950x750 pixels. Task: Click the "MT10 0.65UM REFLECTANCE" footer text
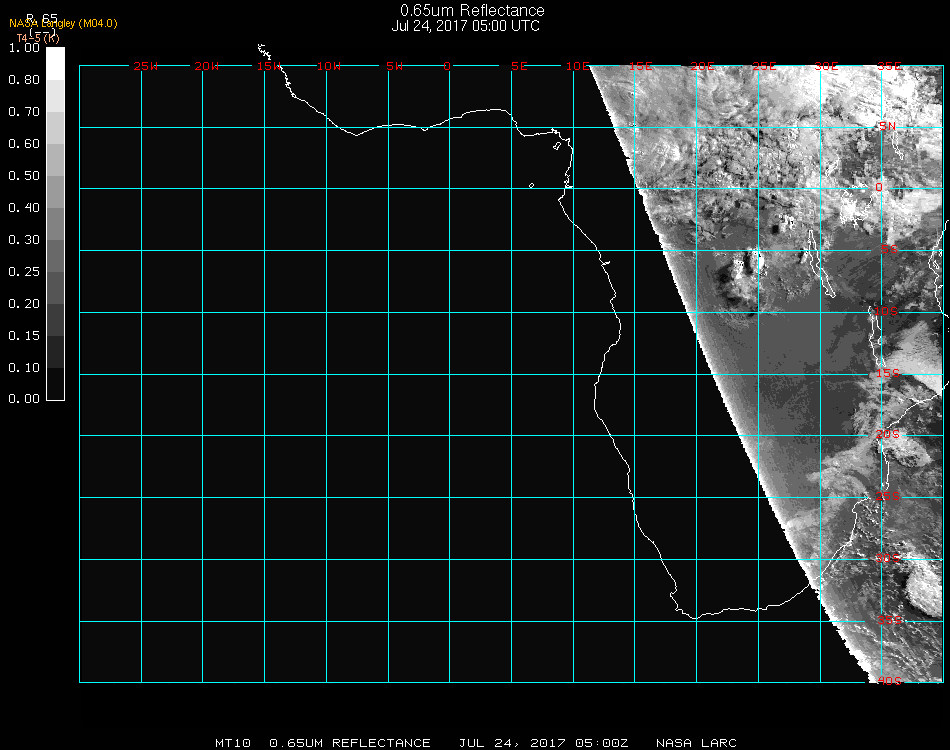323,743
